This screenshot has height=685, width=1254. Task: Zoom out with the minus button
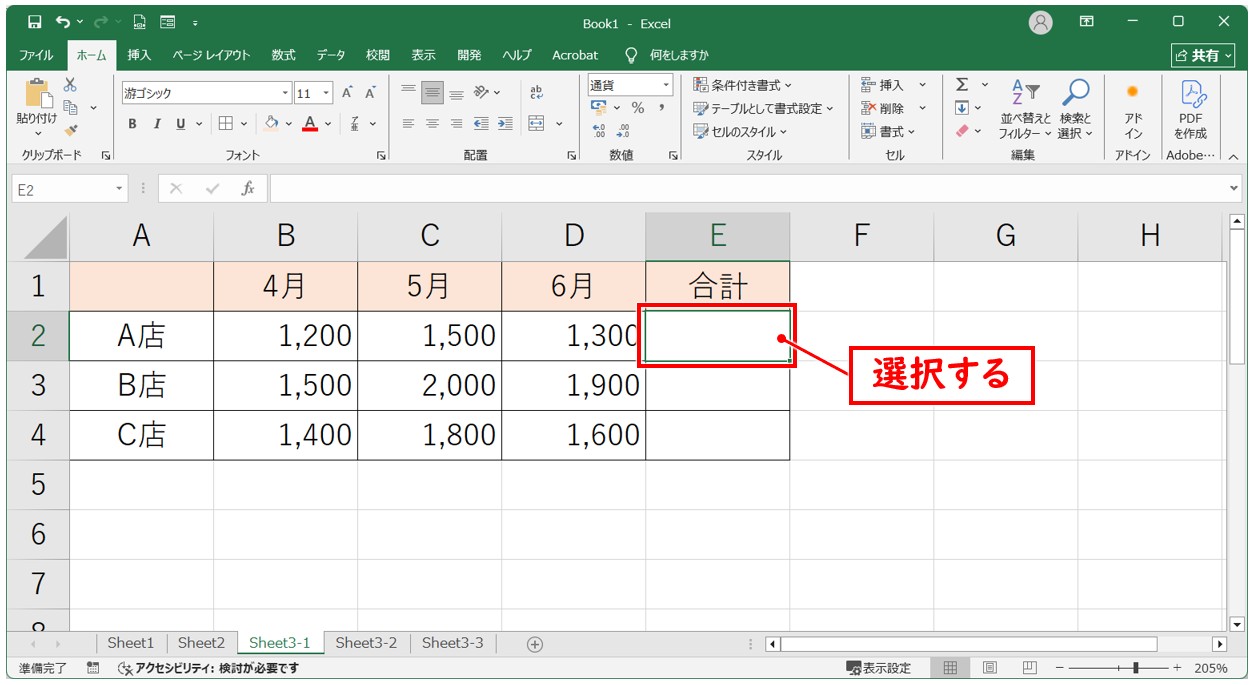(x=1060, y=668)
